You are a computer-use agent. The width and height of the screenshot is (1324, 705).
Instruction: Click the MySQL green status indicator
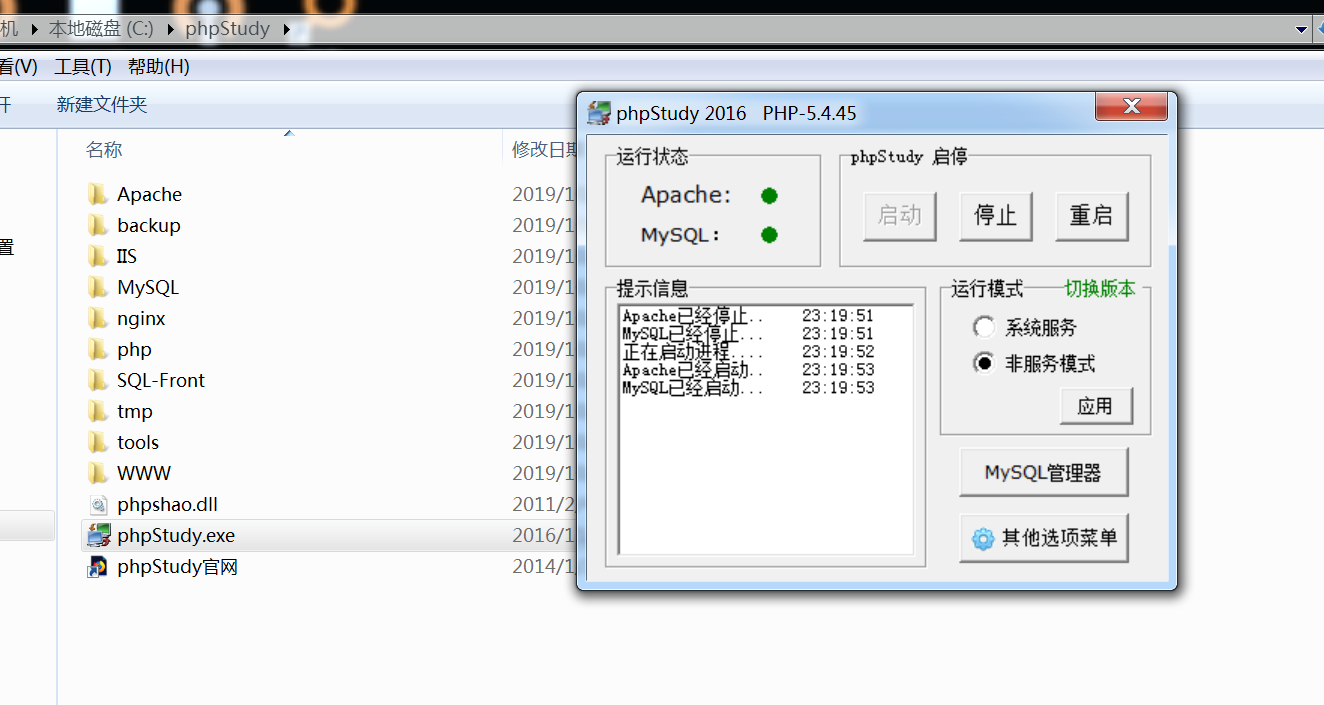[769, 235]
